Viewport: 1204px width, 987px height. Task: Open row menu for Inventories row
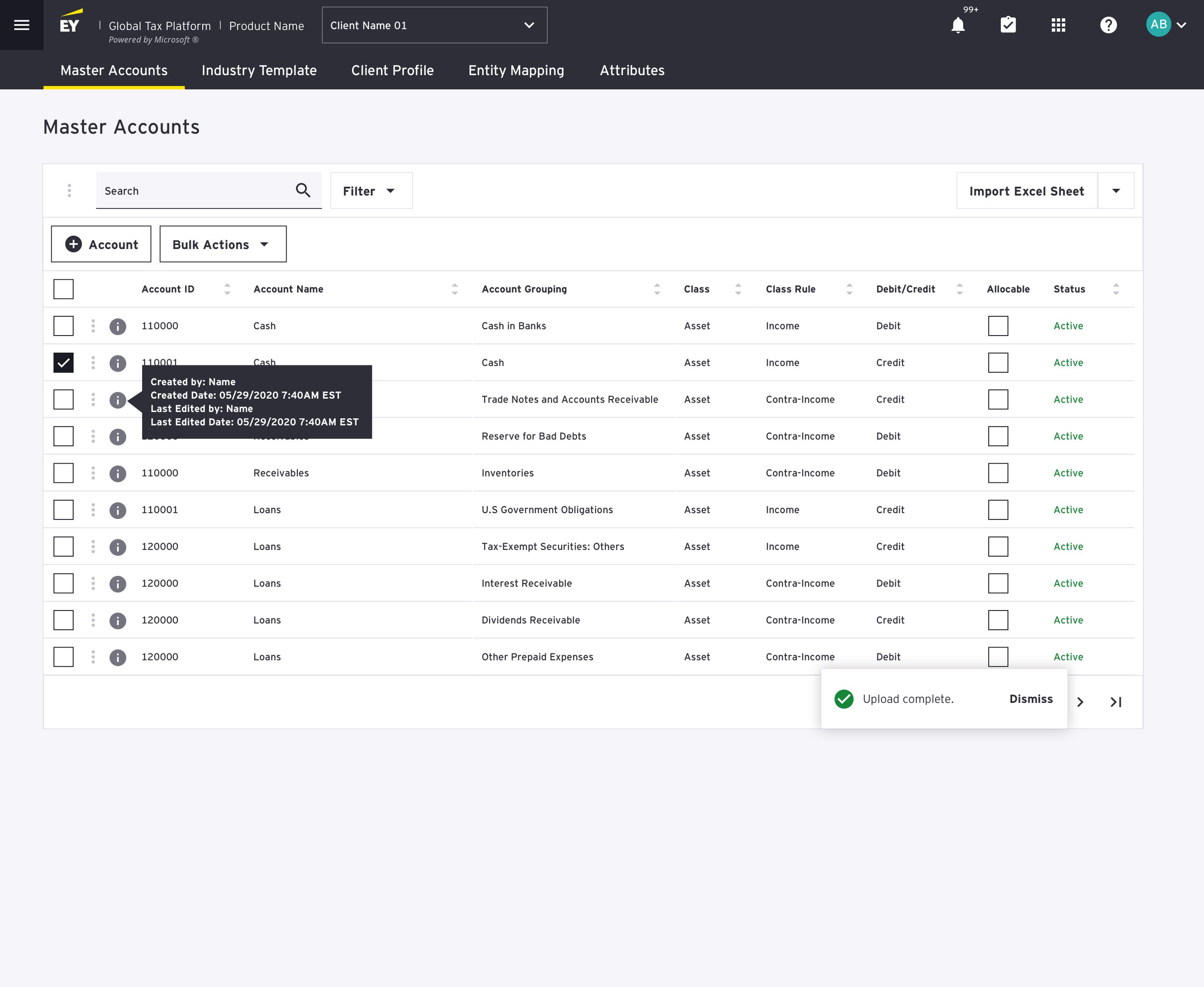click(93, 473)
